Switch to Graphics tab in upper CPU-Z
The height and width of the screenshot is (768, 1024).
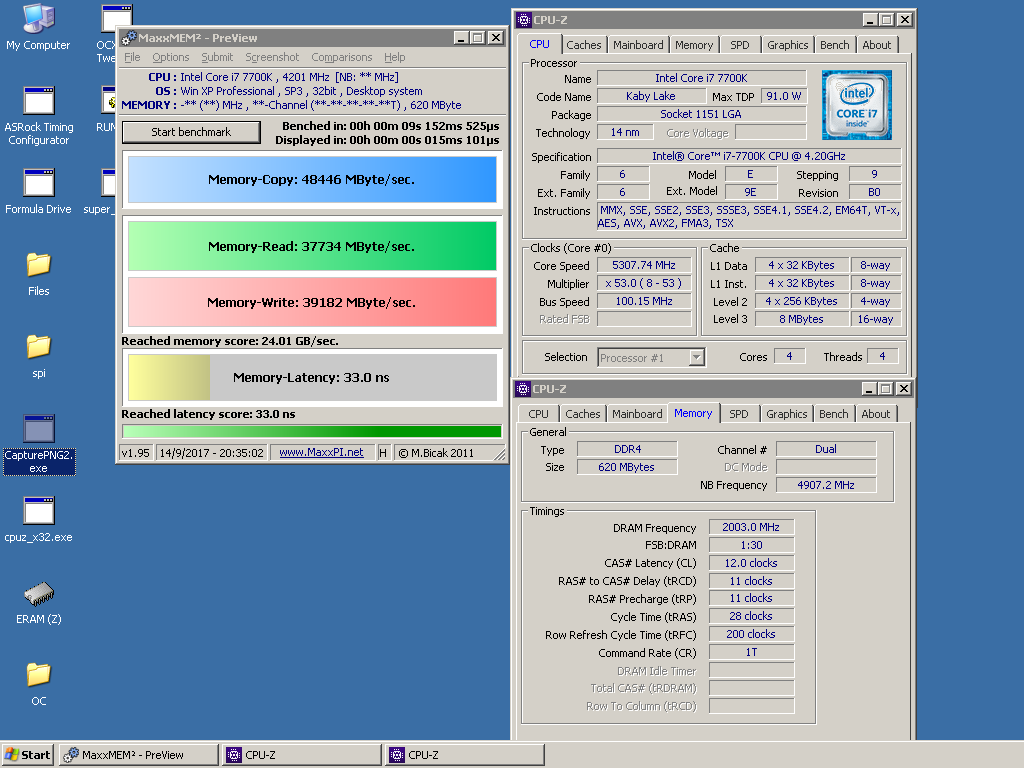[787, 45]
